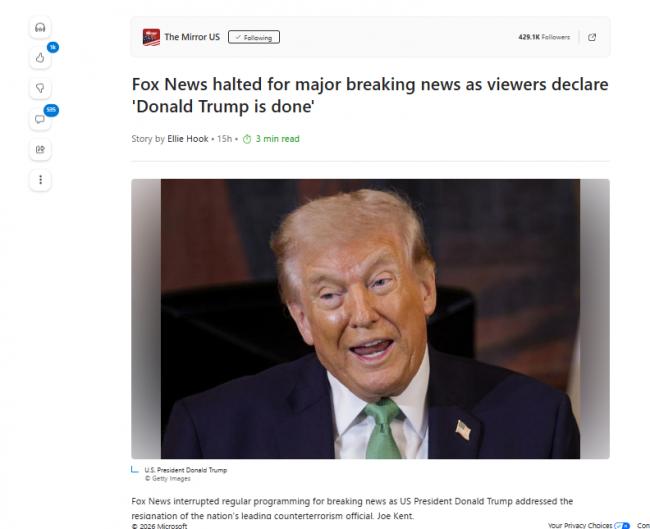Toggle Your Privacy Choices opt-out icon
The height and width of the screenshot is (529, 650).
[622, 525]
